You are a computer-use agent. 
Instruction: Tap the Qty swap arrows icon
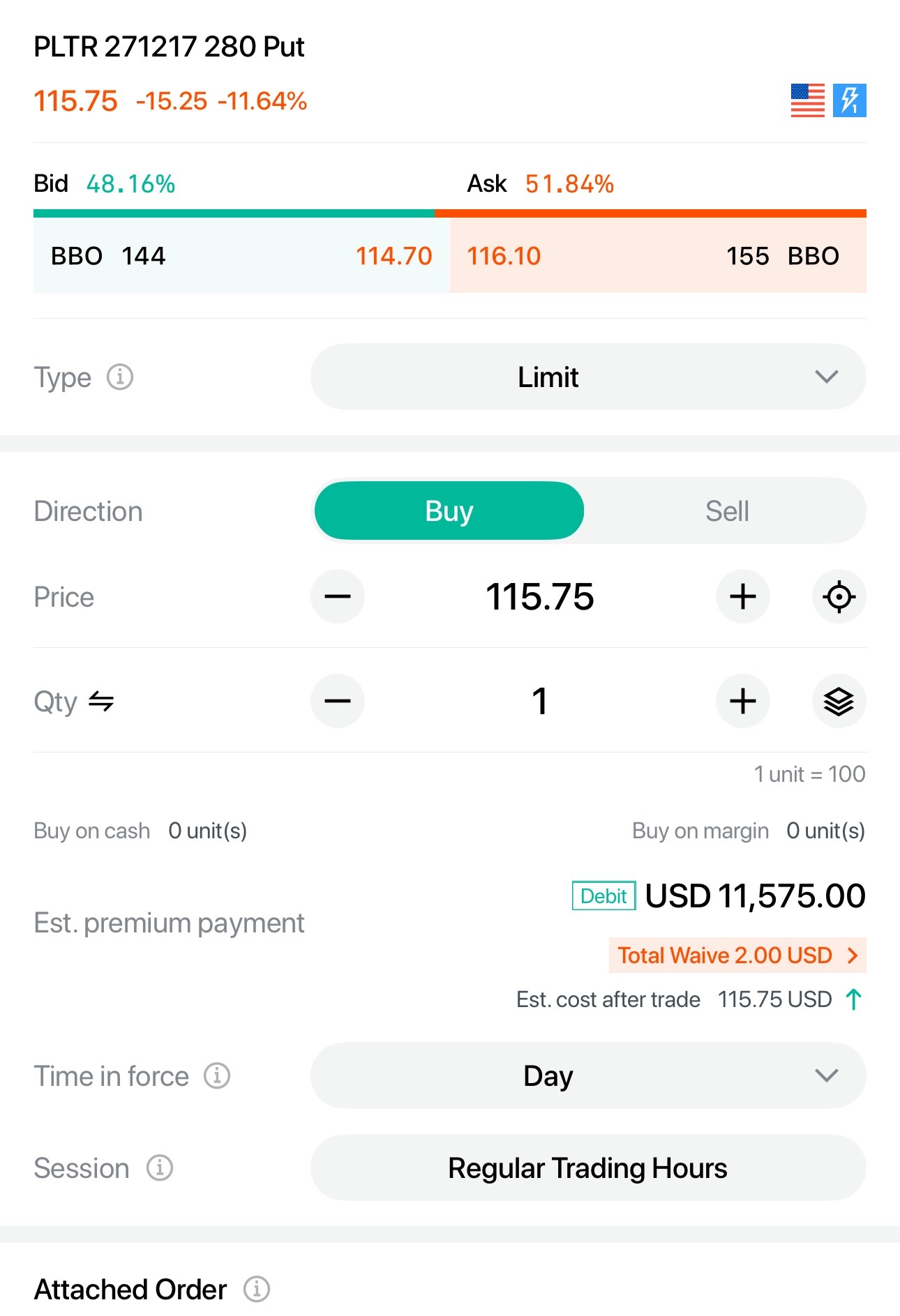click(x=101, y=702)
